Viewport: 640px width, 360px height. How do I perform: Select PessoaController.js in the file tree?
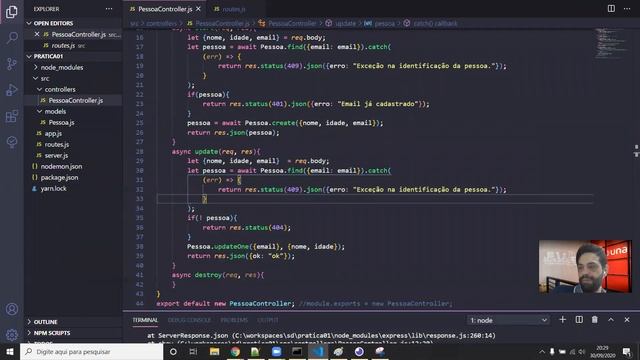tap(76, 100)
